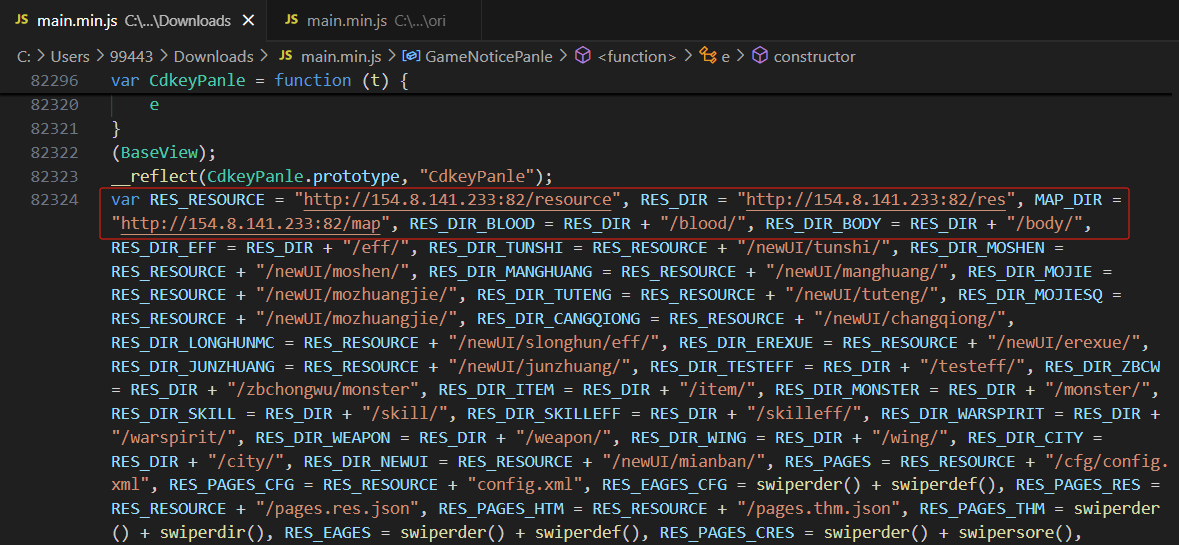This screenshot has width=1179, height=545.
Task: Close the main.min.js Downloads tab
Action: 249,20
